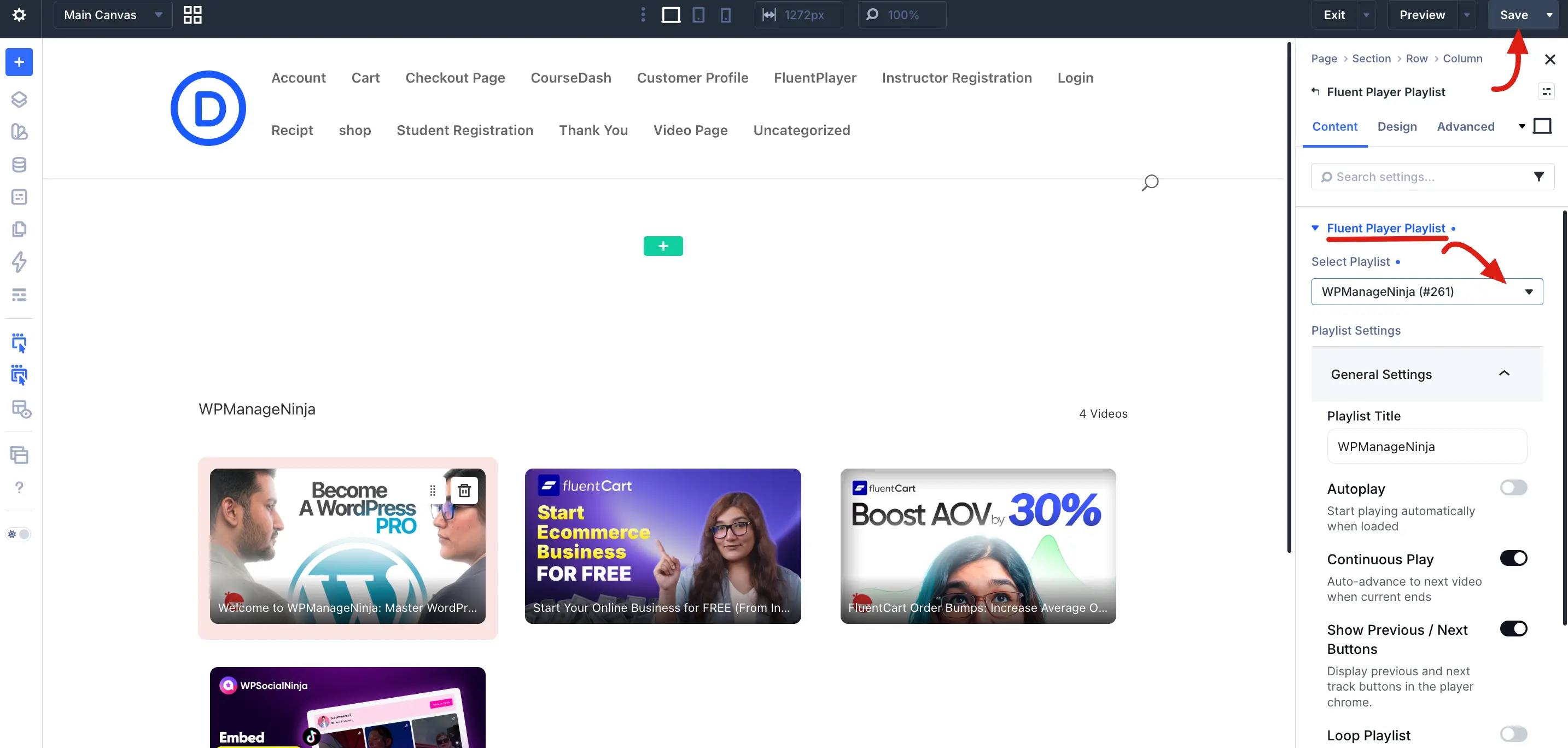Click the Save button
This screenshot has height=748, width=1568.
pyautogui.click(x=1513, y=15)
